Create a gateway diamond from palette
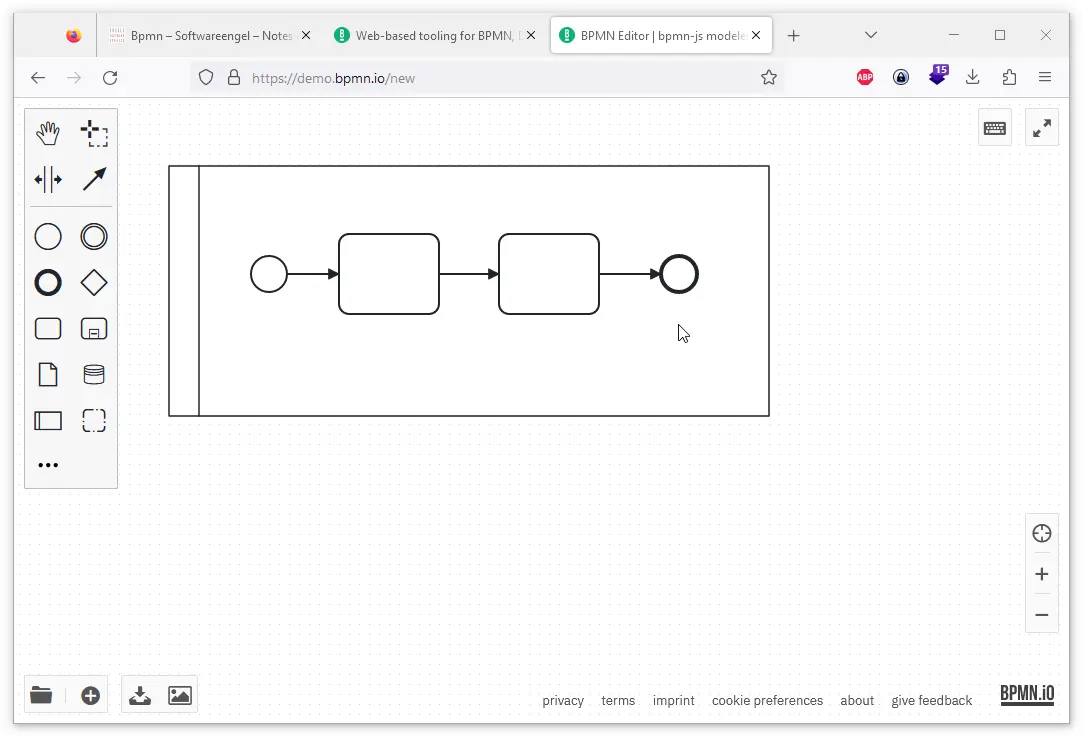1083x737 pixels. coord(94,283)
